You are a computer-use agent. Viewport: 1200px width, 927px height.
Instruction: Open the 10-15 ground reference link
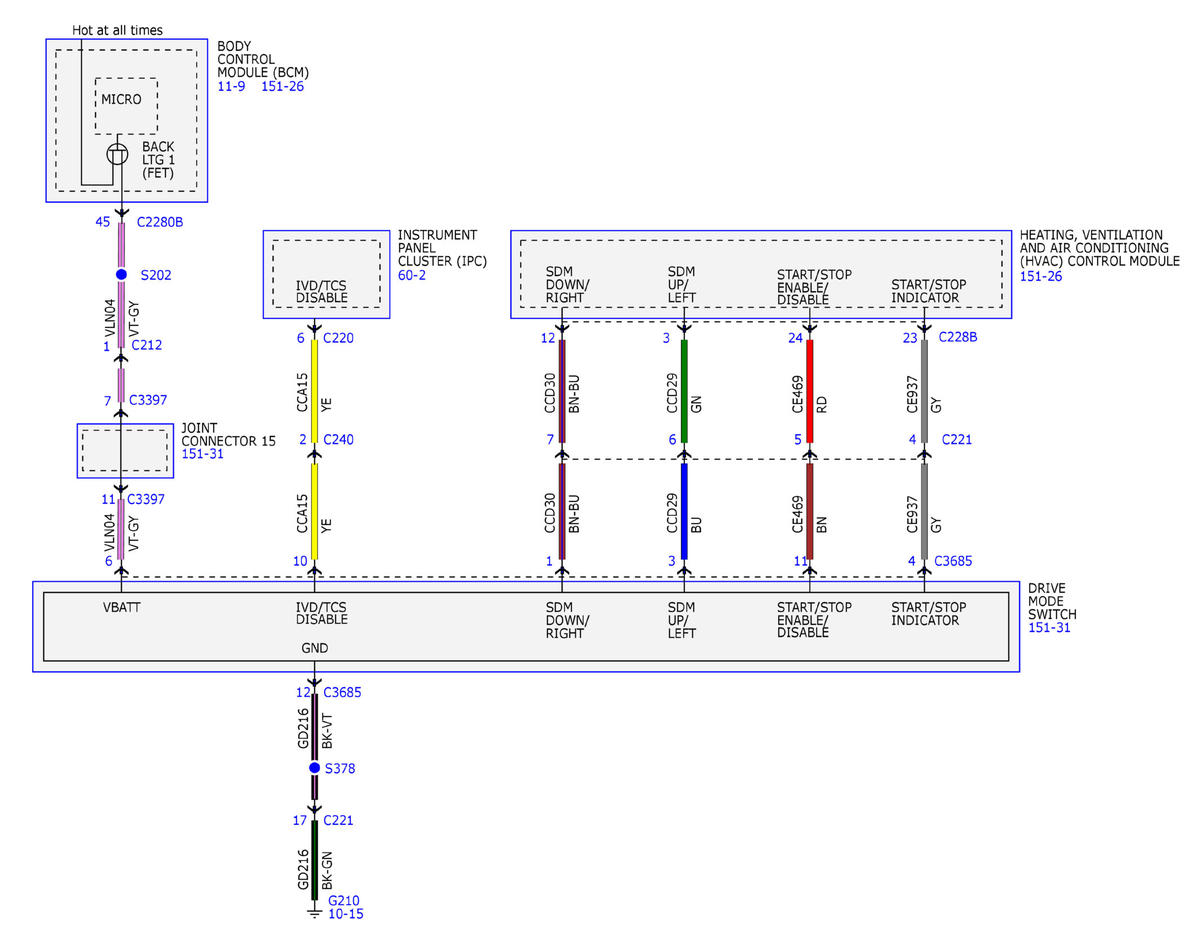click(345, 914)
